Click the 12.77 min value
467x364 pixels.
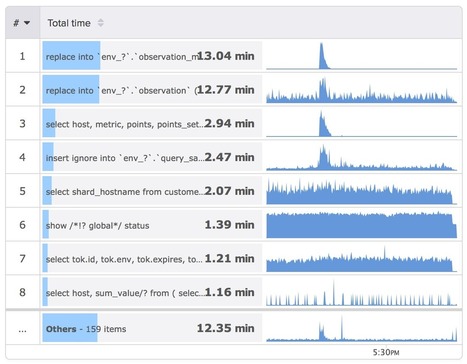(x=226, y=90)
